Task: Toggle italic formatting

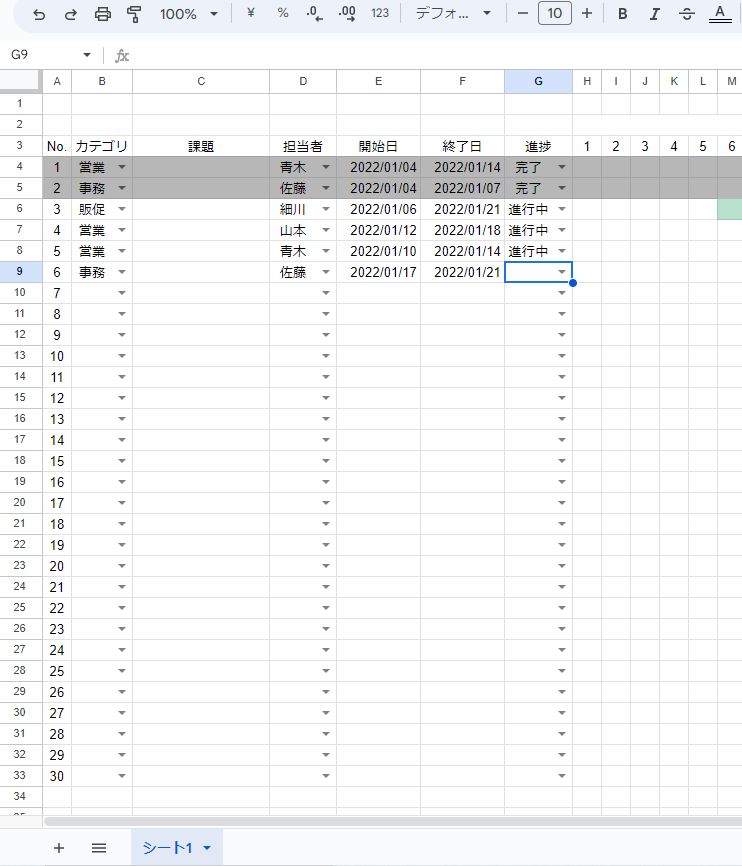Action: 654,14
